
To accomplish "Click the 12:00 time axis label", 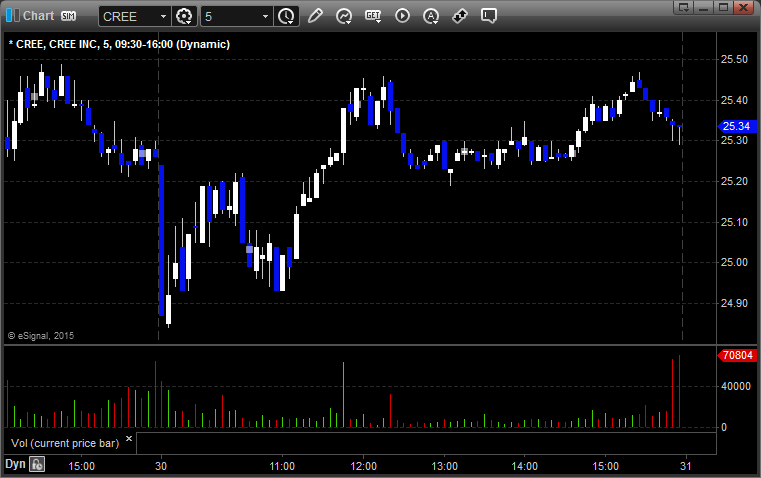I will [364, 466].
